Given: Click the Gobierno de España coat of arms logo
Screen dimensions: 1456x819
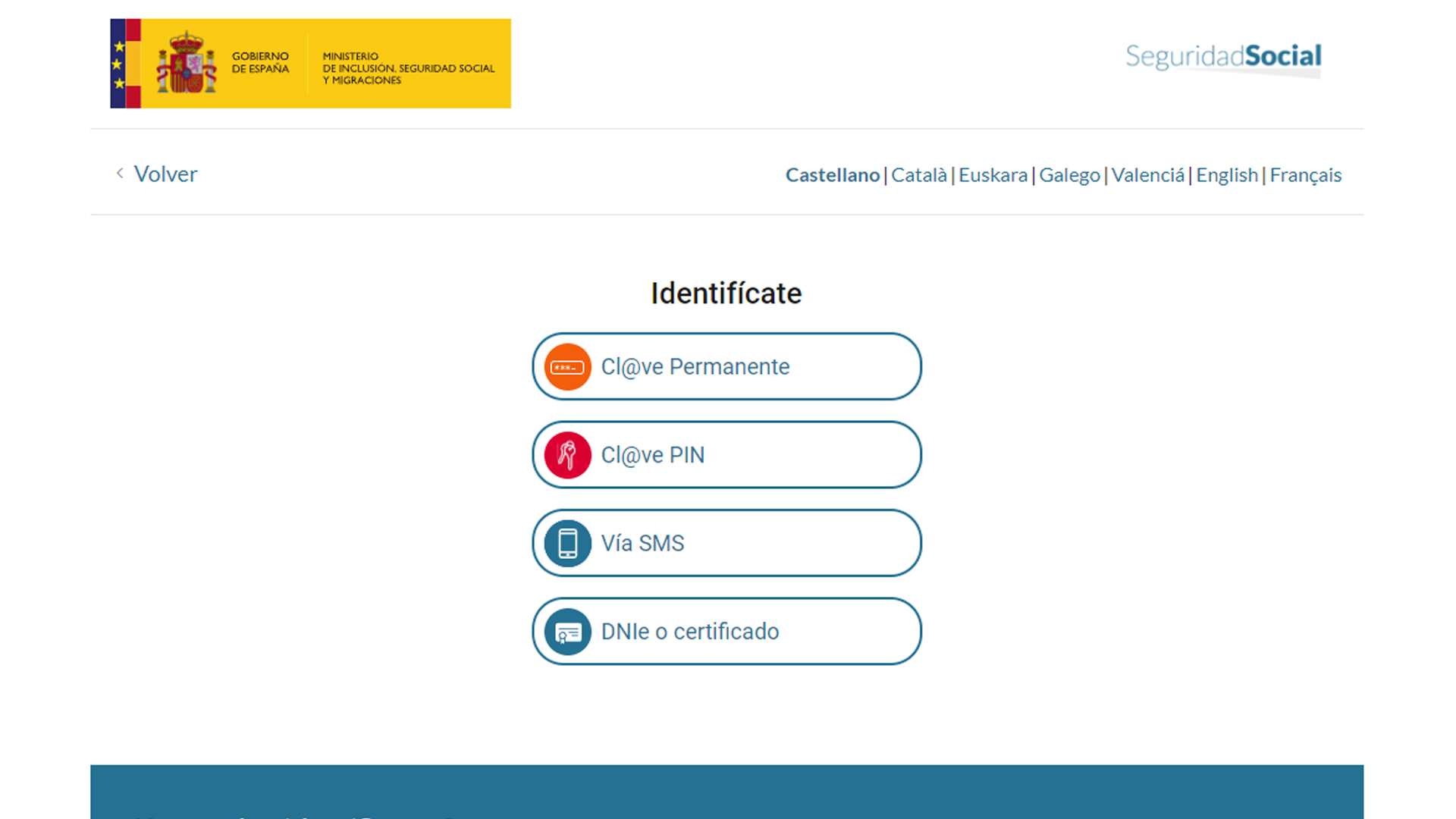Looking at the screenshot, I should (187, 63).
